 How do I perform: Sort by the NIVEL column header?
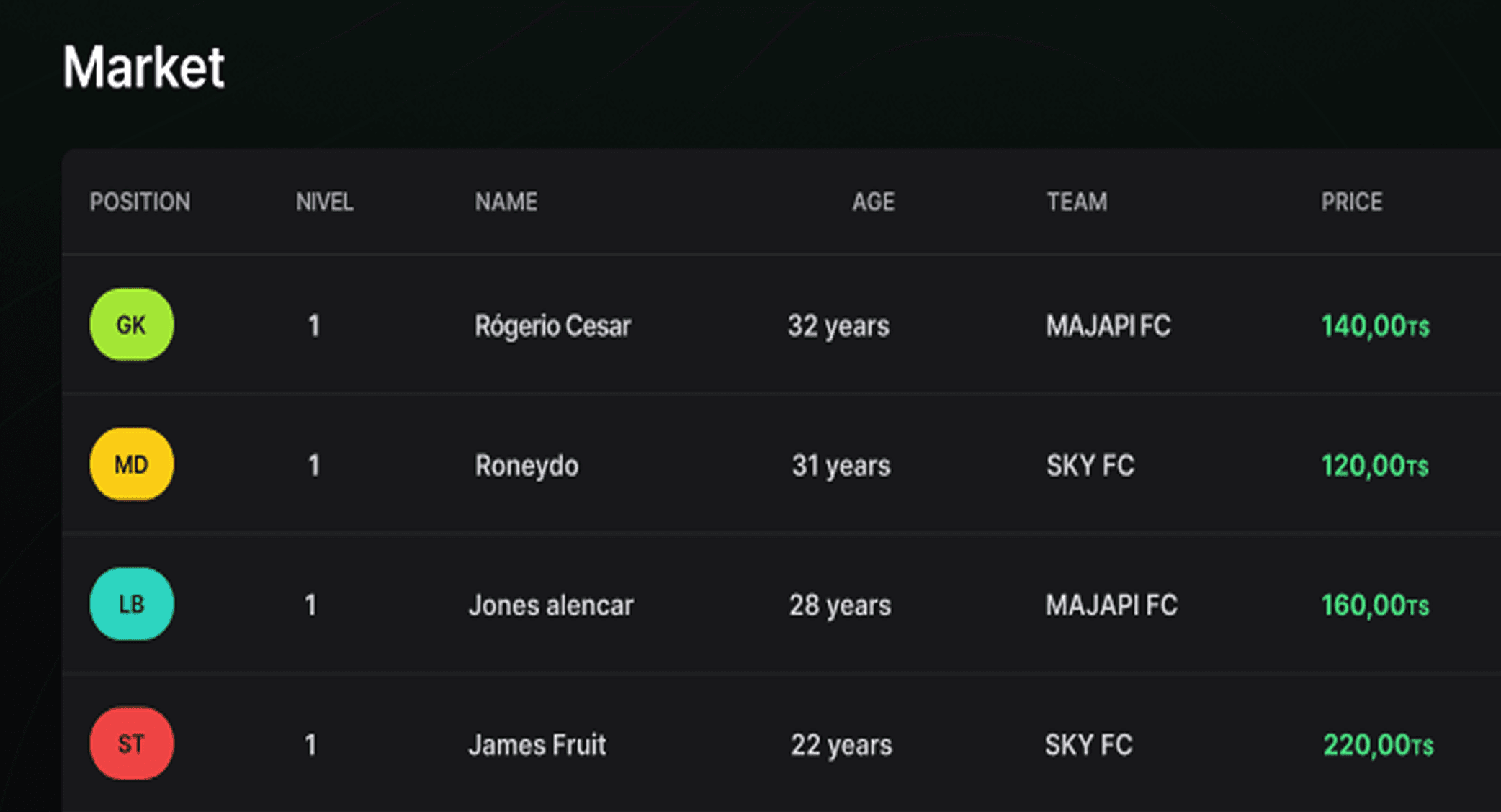(x=325, y=202)
